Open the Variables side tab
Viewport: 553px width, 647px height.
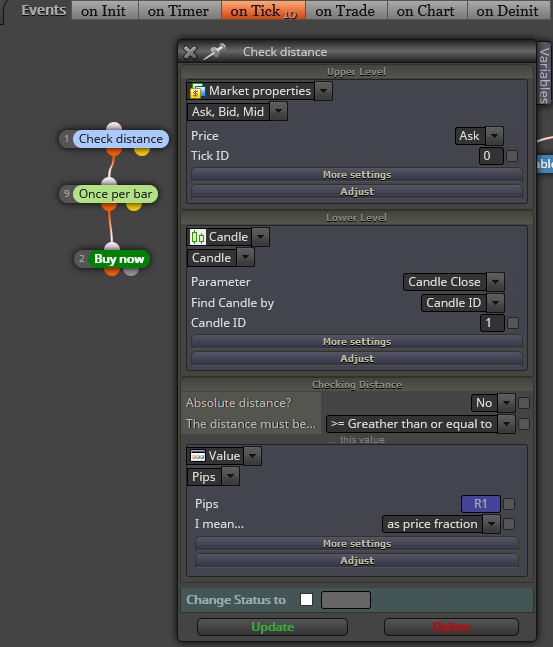click(544, 74)
